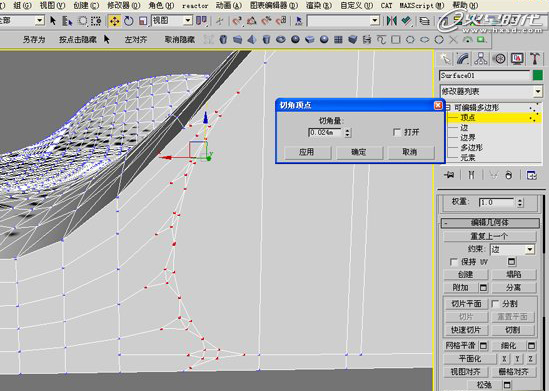Activate the Select and Move tool
Viewport: 549px width, 391px height.
pos(114,21)
